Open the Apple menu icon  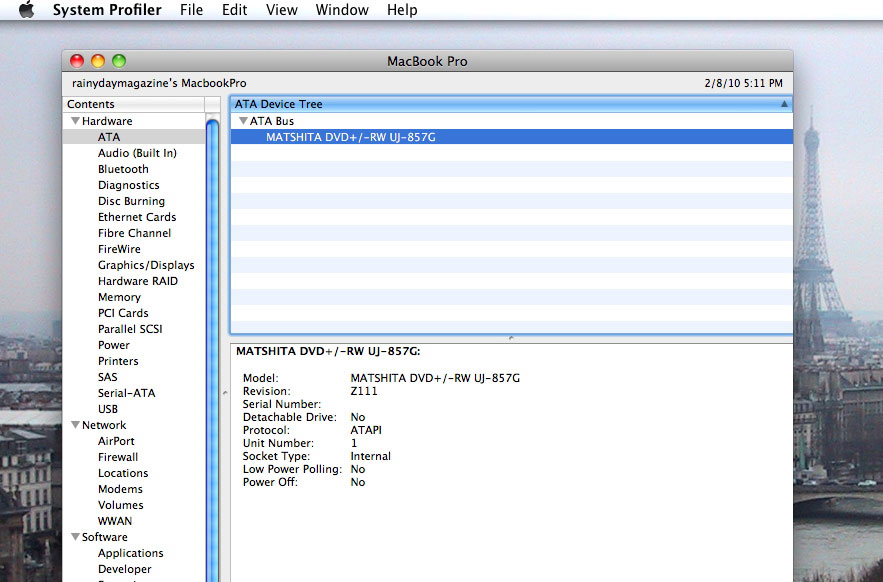[26, 10]
